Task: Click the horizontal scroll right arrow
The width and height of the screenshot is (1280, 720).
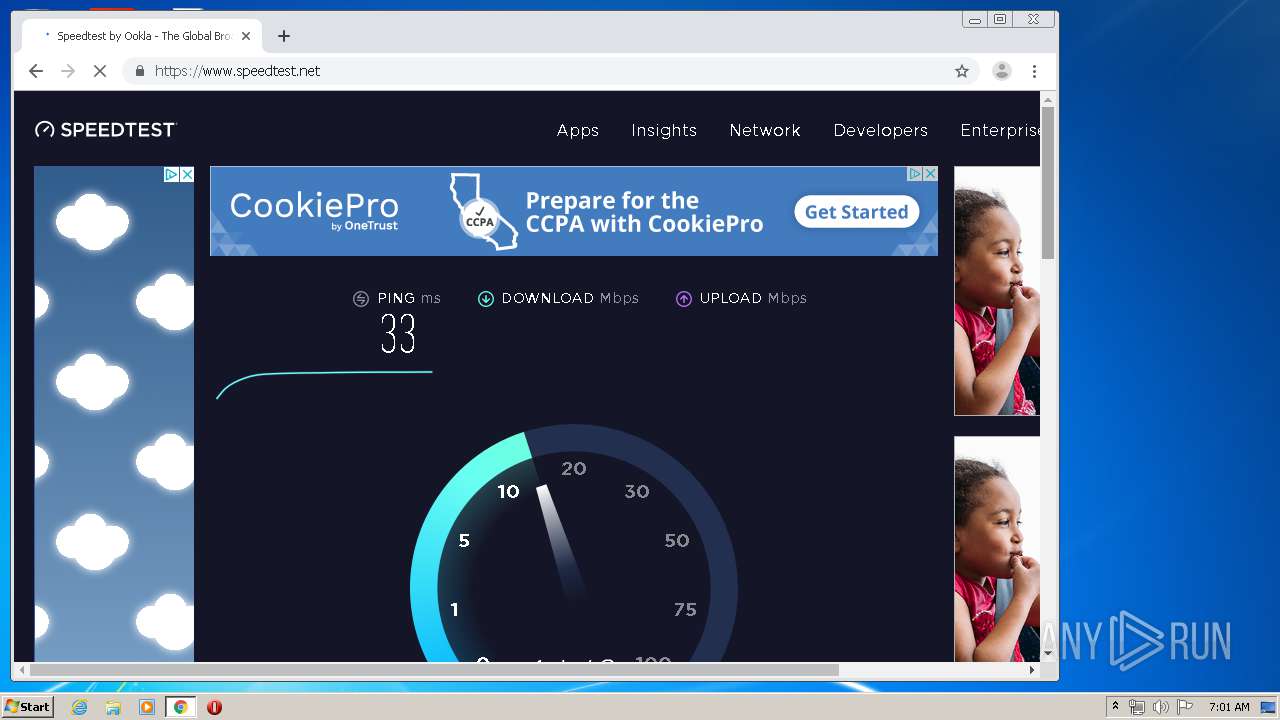Action: pyautogui.click(x=1032, y=670)
